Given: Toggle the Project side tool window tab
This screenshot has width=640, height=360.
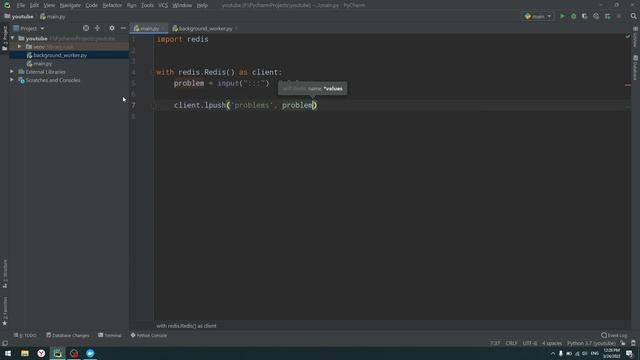Looking at the screenshot, I should coord(5,38).
